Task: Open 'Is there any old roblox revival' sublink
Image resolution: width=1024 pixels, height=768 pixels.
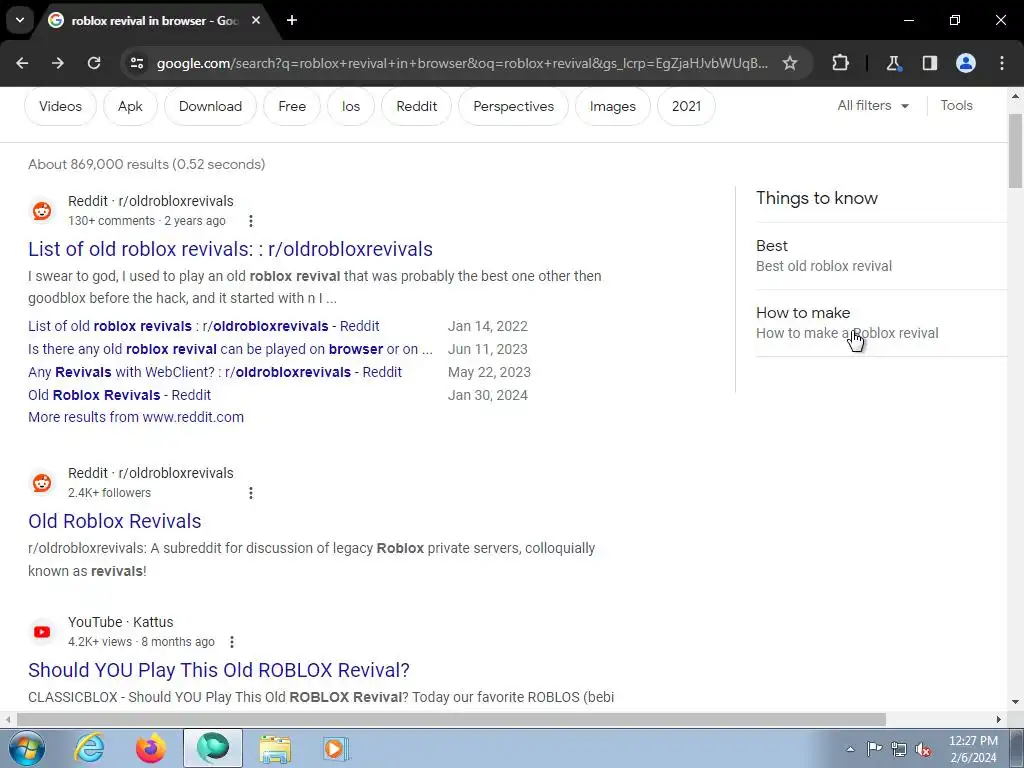Action: point(231,349)
